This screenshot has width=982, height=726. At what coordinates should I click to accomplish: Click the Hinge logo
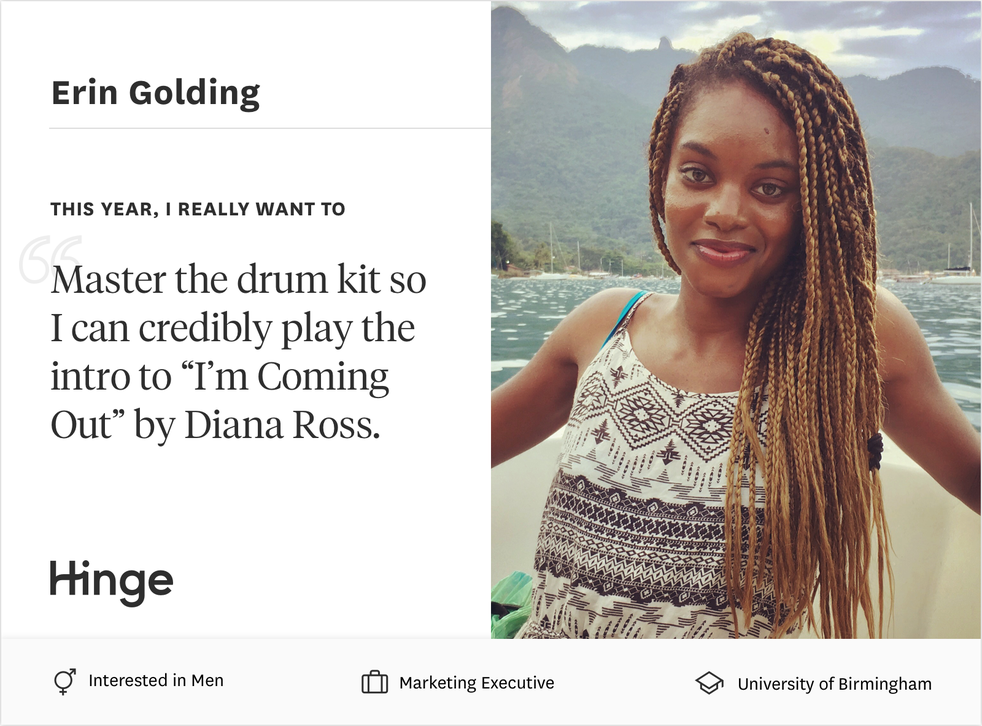point(111,583)
